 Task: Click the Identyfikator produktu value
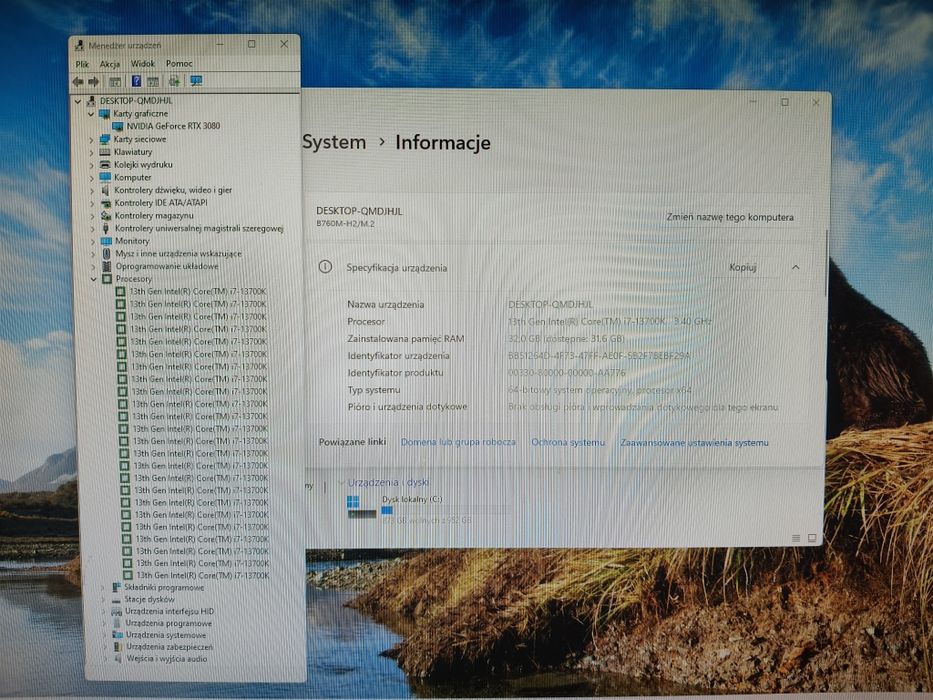point(567,373)
